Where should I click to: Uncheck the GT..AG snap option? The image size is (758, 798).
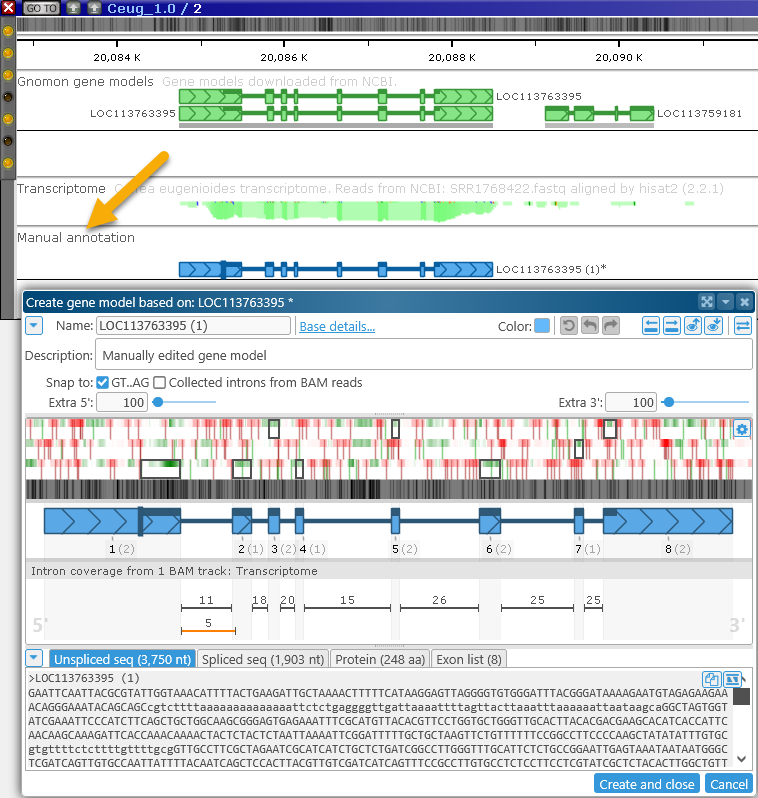pos(103,382)
